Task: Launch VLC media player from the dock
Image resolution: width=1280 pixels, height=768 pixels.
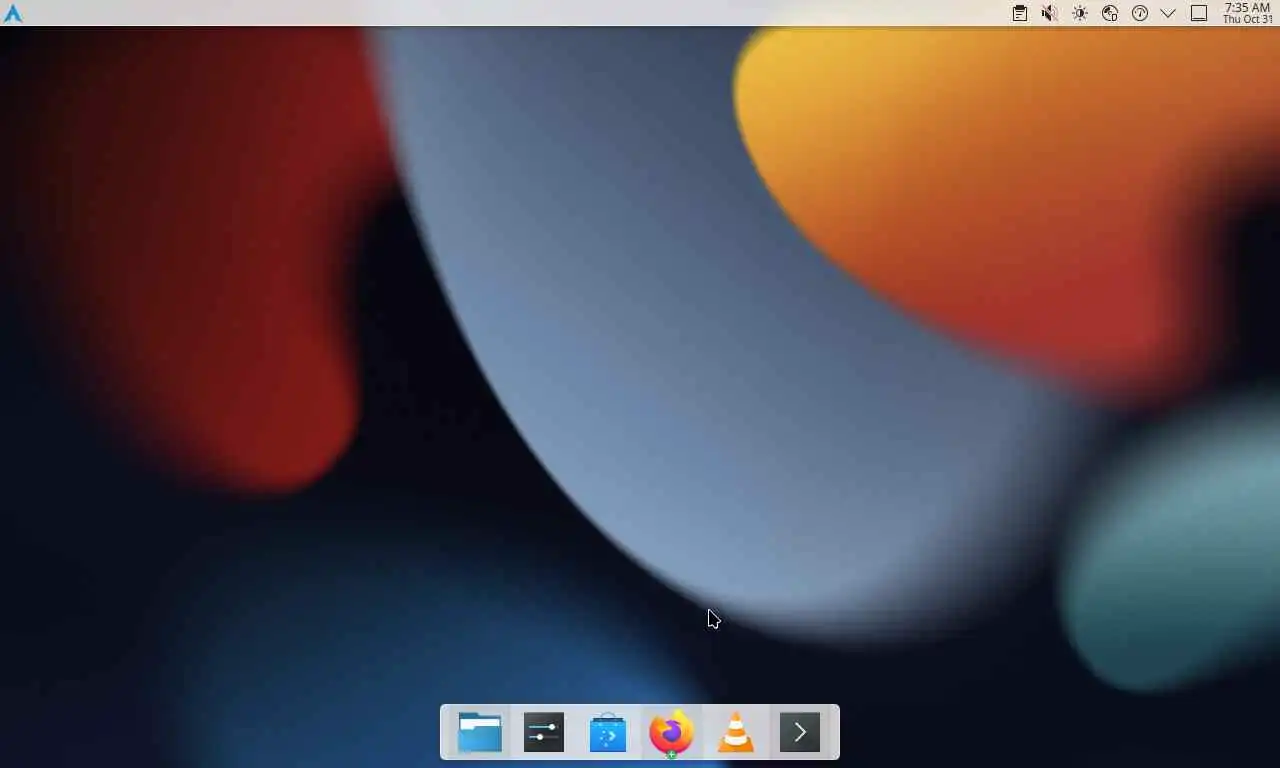Action: pos(736,732)
